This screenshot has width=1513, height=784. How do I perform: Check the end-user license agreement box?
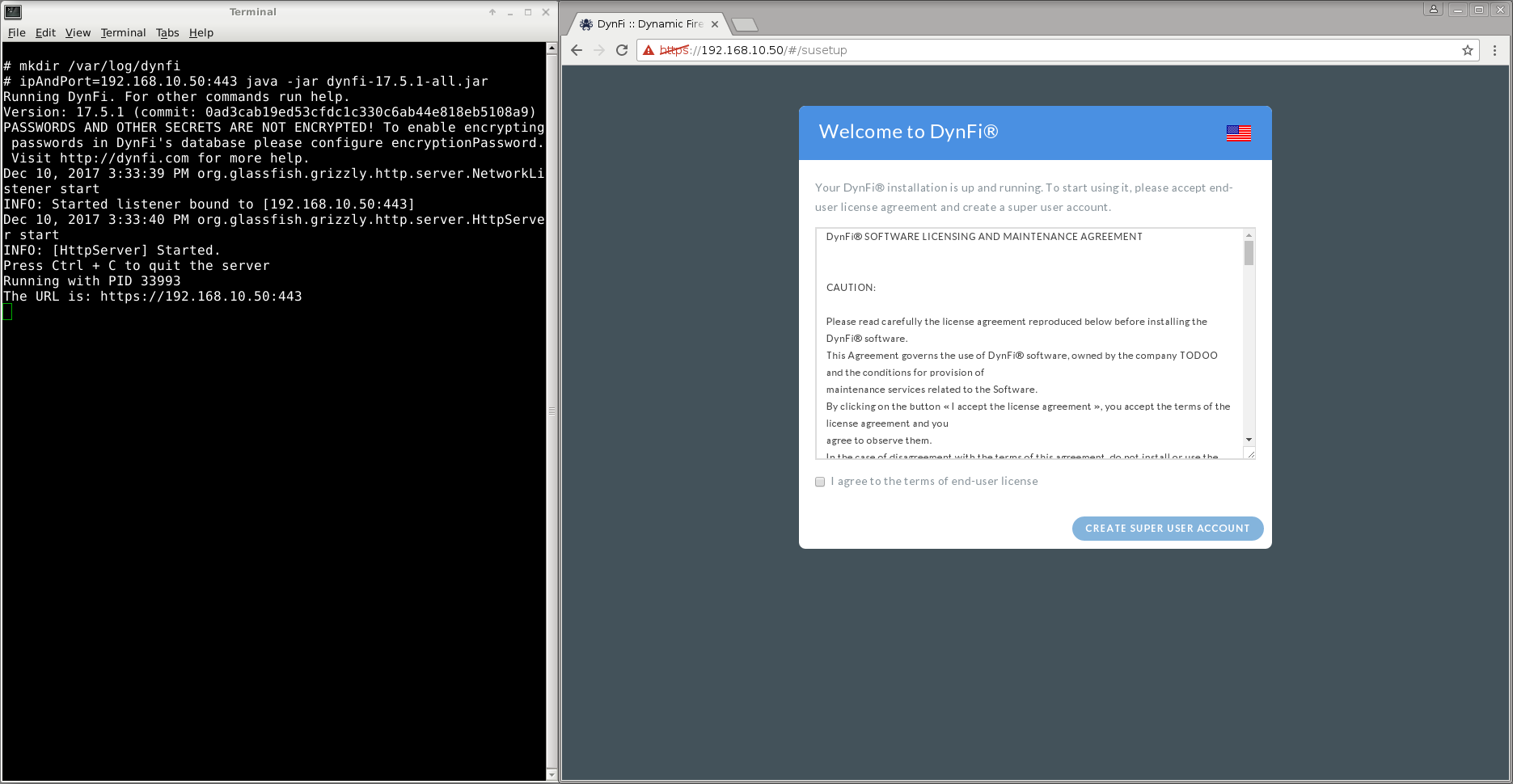[x=820, y=482]
